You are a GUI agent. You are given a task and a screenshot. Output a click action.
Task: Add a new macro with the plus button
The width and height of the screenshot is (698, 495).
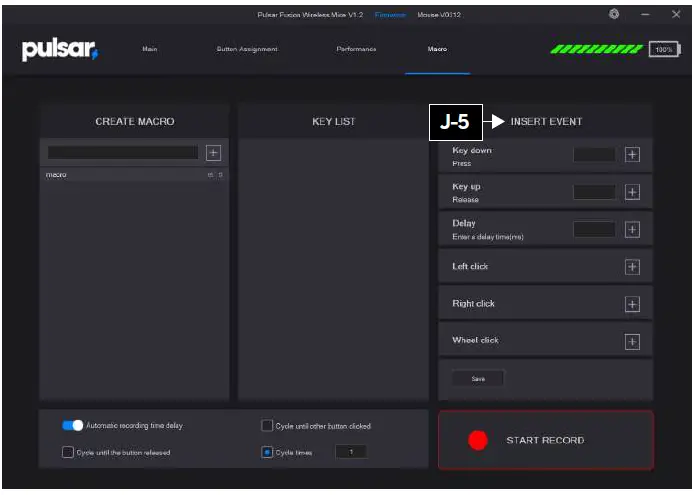point(213,153)
